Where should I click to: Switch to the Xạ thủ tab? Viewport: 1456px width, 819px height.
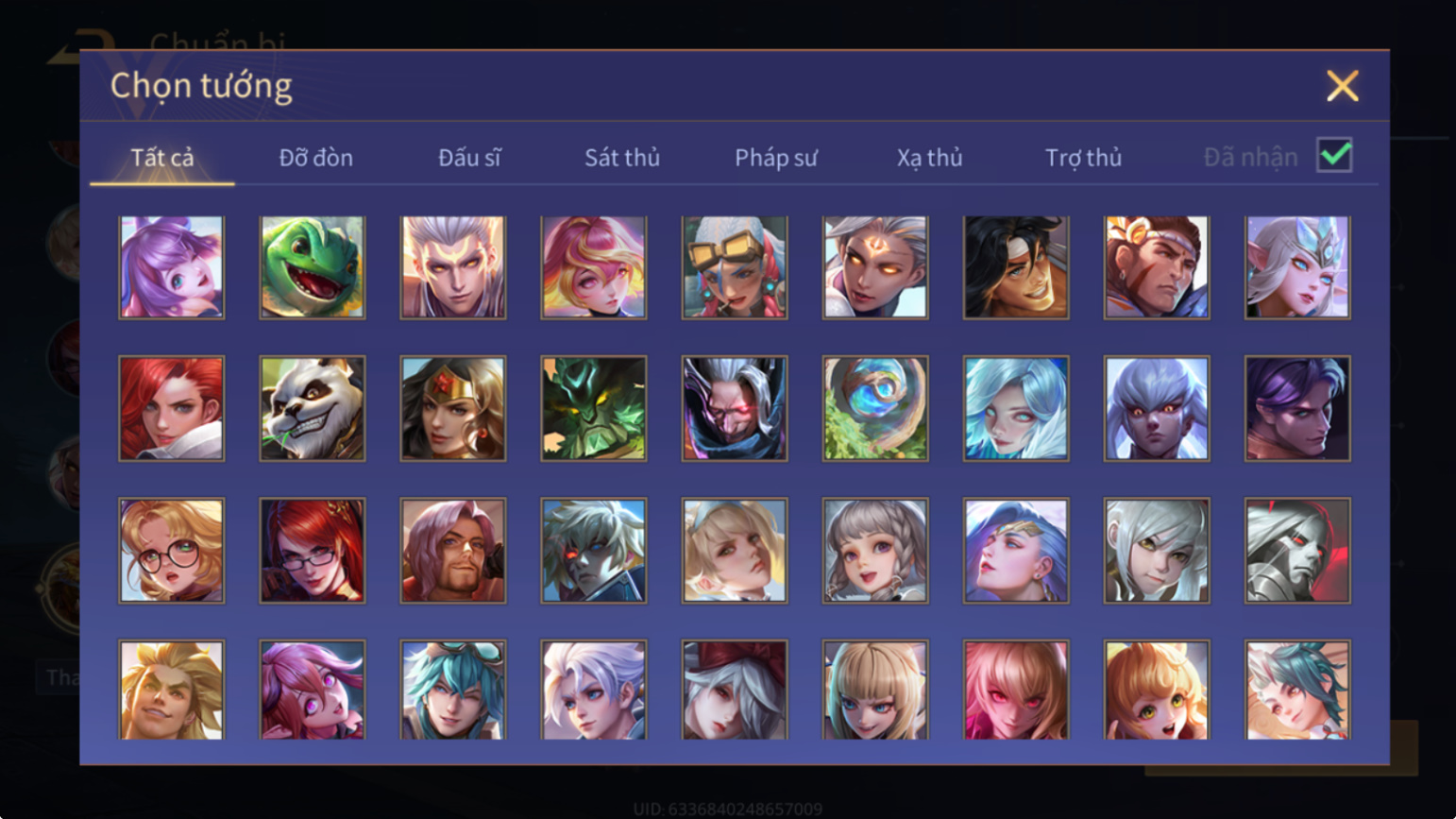[929, 158]
